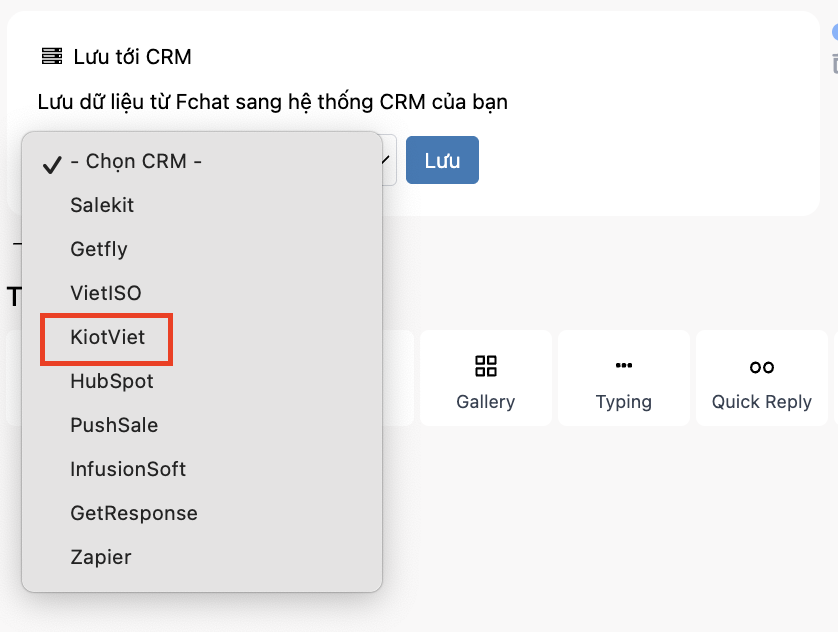Add a Typing block
Image resolution: width=838 pixels, height=632 pixels.
[x=624, y=378]
